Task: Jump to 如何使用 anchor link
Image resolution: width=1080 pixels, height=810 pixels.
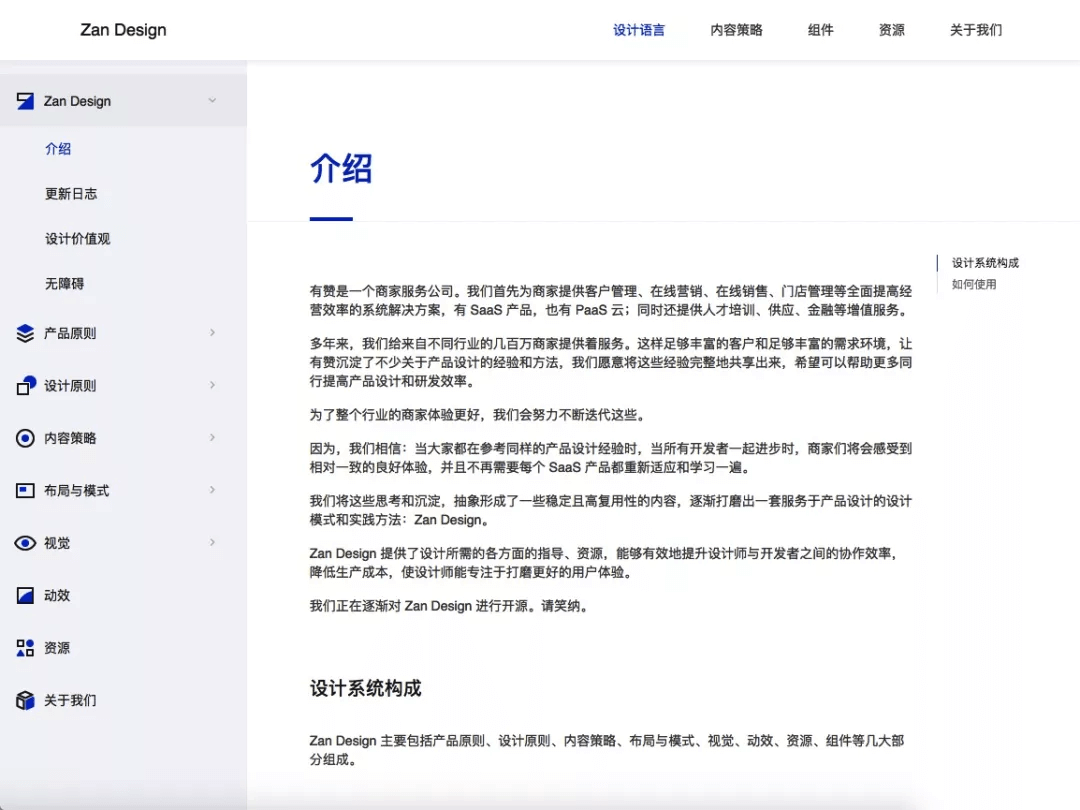Action: click(974, 284)
